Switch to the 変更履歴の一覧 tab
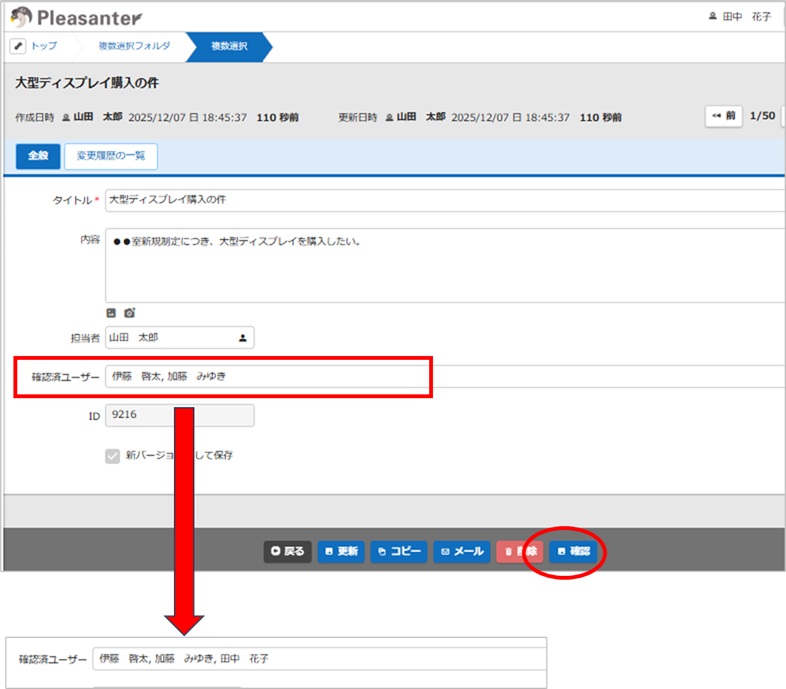 click(111, 156)
